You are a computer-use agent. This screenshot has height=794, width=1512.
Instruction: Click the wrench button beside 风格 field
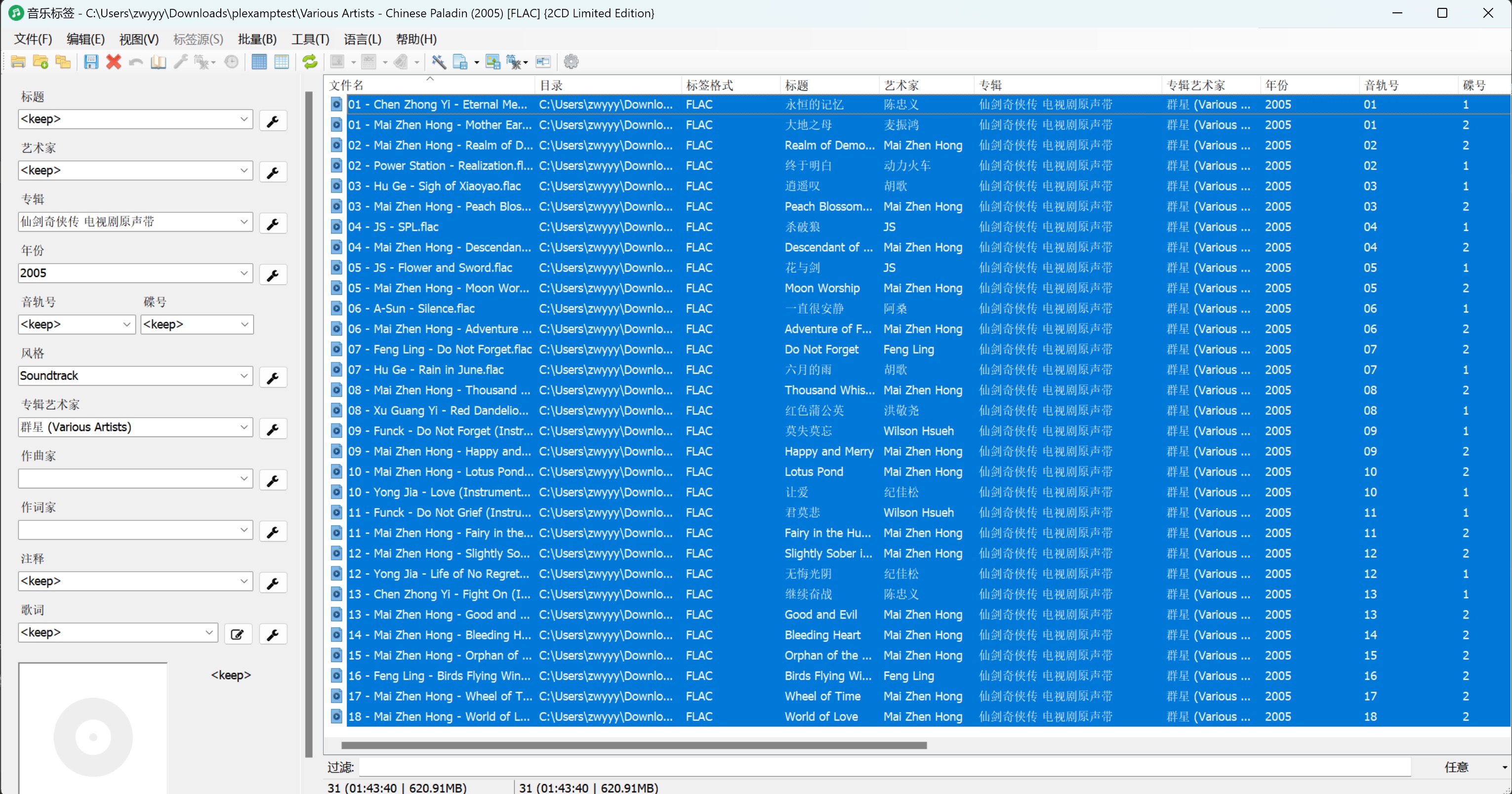pos(272,377)
